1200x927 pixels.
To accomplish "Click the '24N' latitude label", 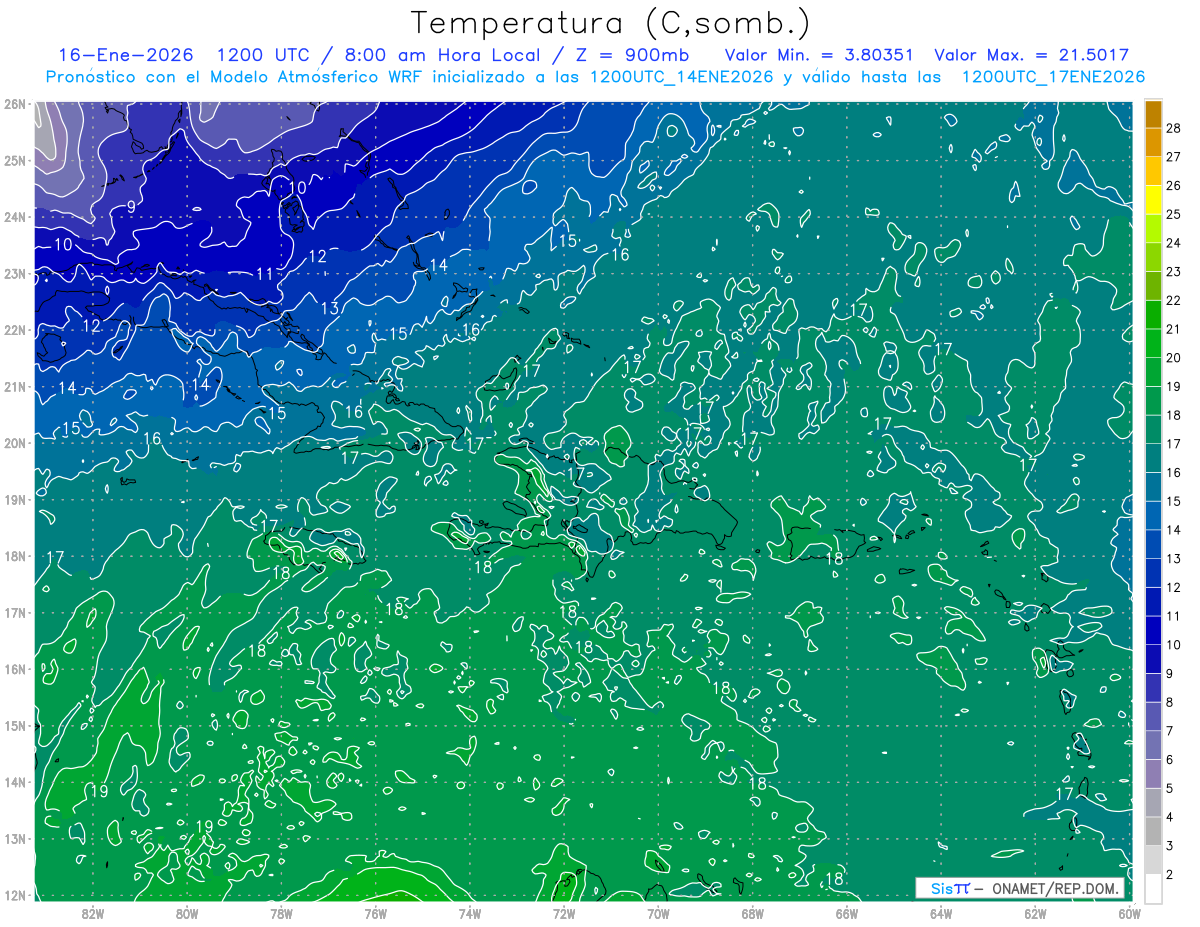I will [x=14, y=217].
